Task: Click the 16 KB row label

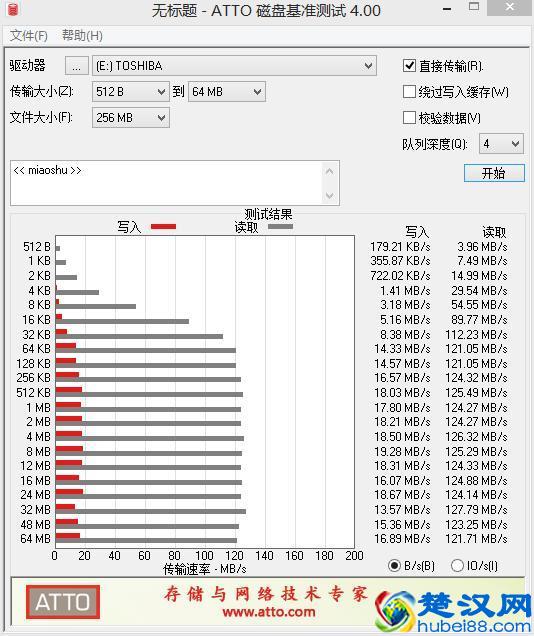Action: pyautogui.click(x=36, y=320)
